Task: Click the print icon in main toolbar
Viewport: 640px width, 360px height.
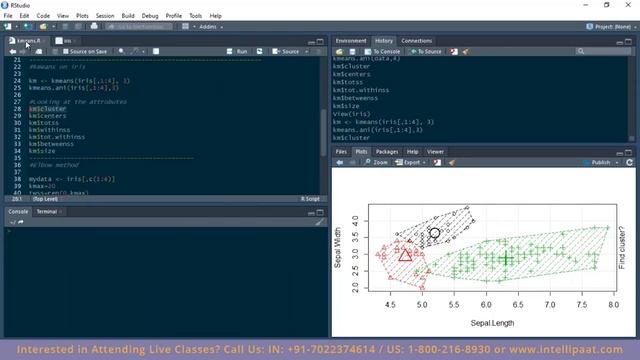Action: click(94, 27)
